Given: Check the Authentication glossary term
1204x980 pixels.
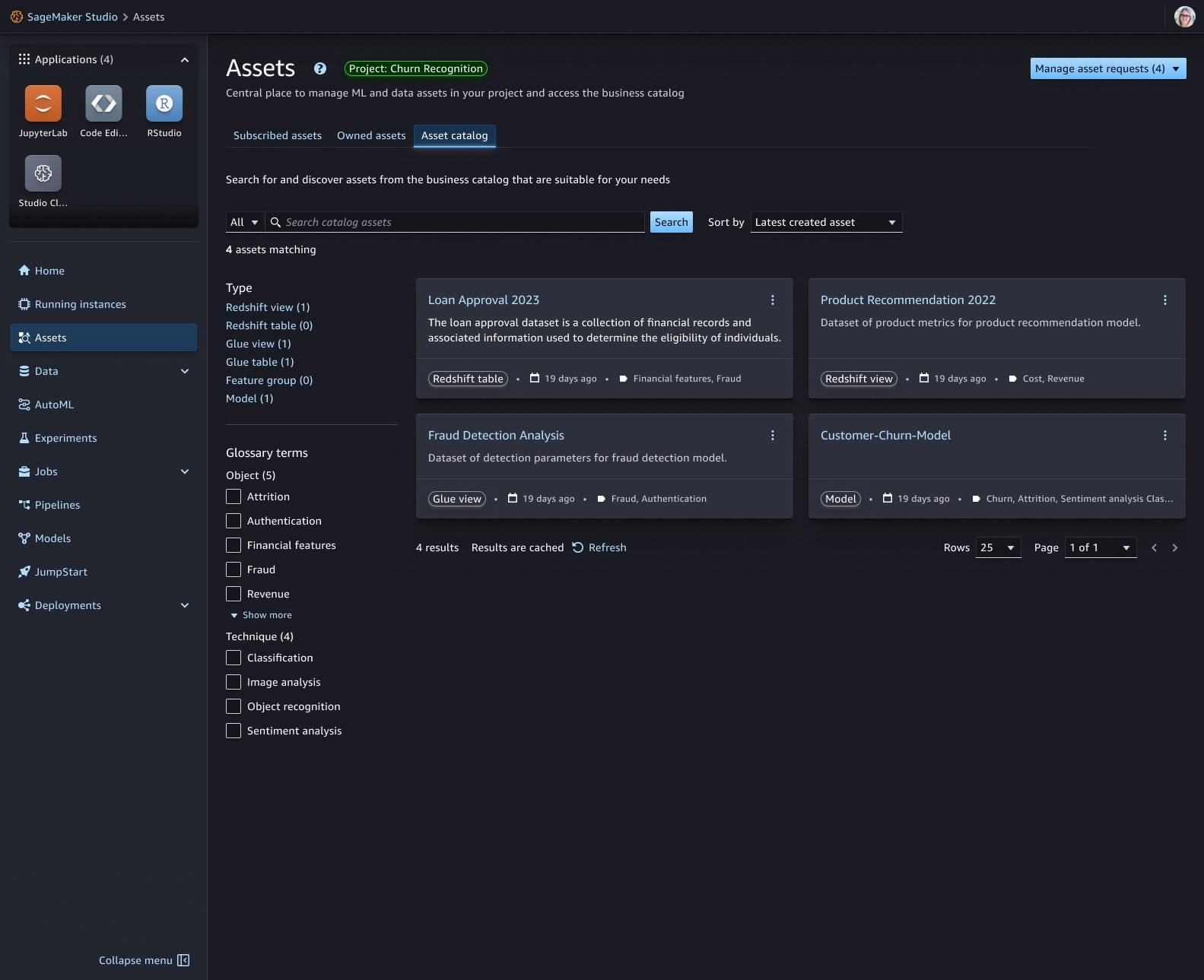Looking at the screenshot, I should (x=233, y=521).
